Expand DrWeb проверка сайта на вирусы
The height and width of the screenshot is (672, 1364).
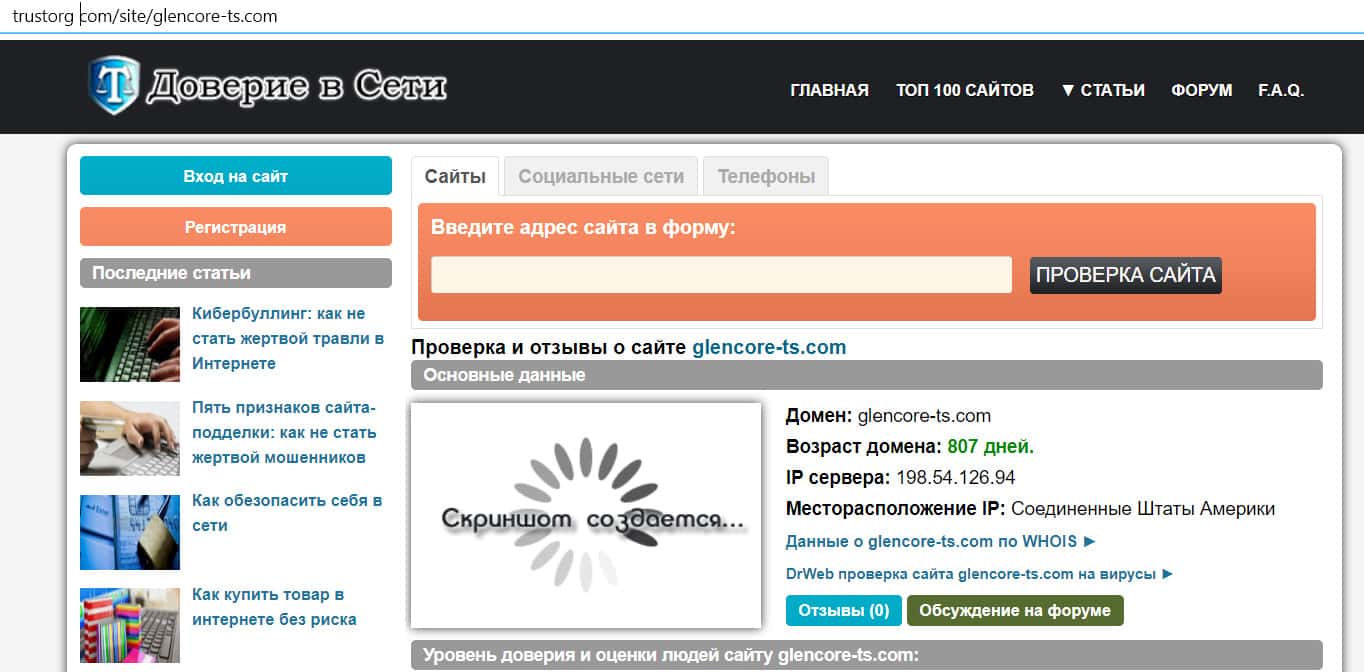point(980,574)
